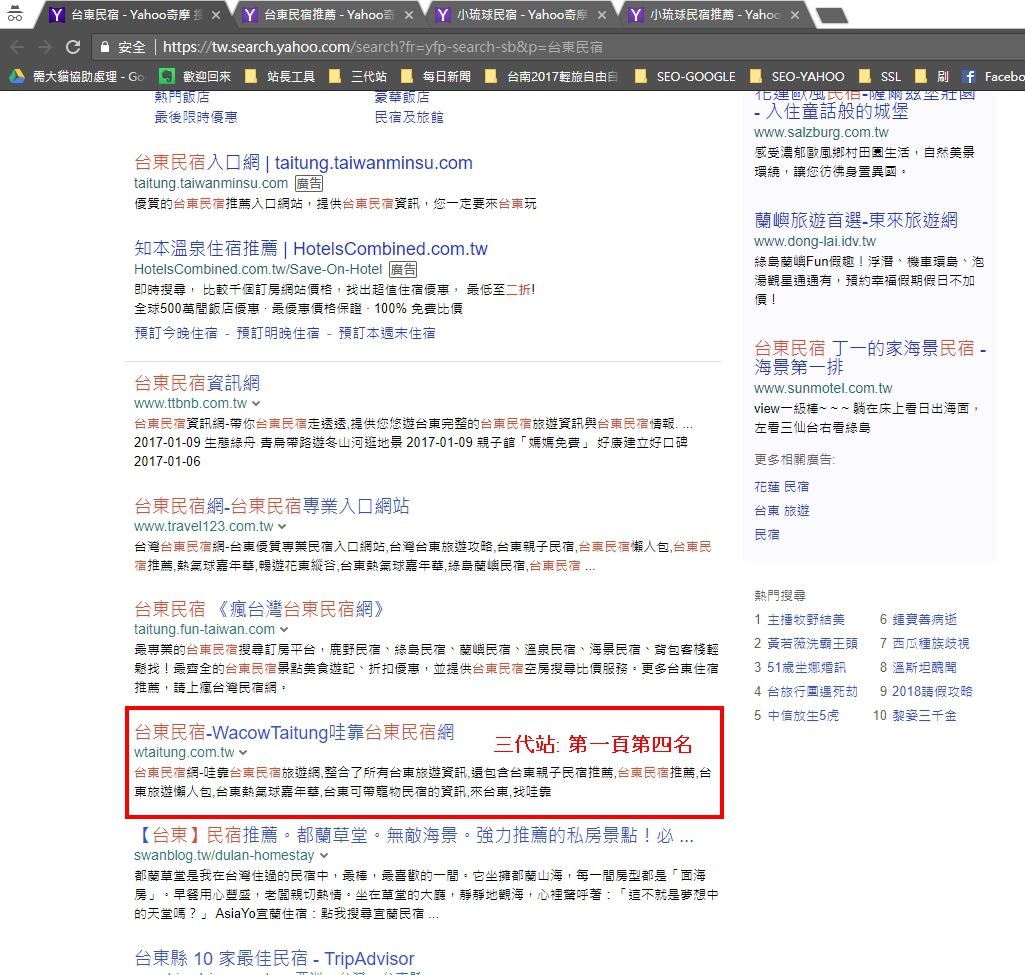Click the 預訂明晚住宿 link

pos(278,333)
